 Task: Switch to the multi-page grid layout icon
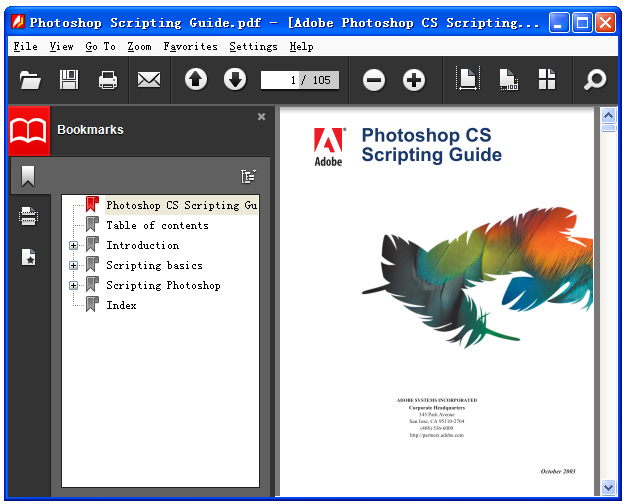click(x=547, y=79)
